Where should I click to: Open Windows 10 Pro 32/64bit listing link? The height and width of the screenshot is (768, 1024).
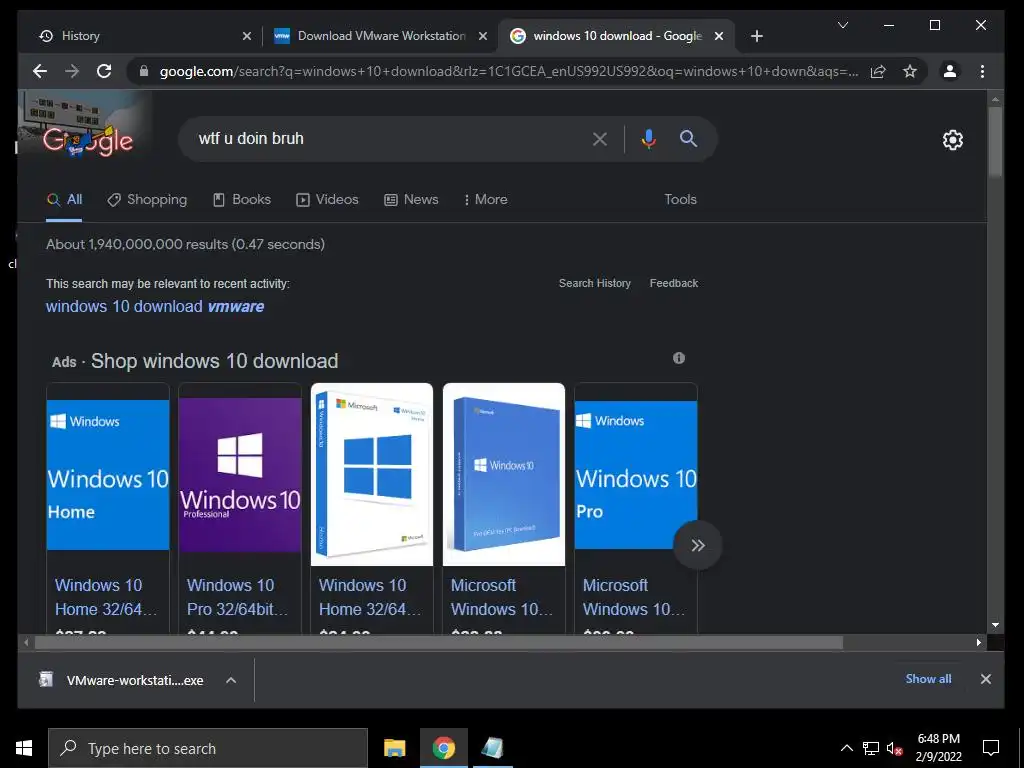click(x=237, y=597)
